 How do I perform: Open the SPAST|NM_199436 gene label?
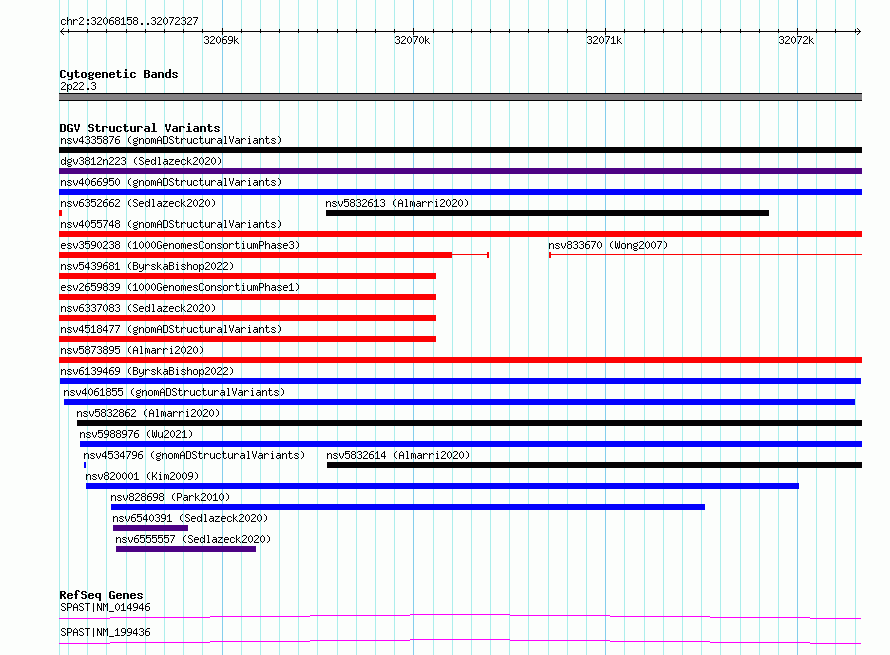pyautogui.click(x=106, y=632)
